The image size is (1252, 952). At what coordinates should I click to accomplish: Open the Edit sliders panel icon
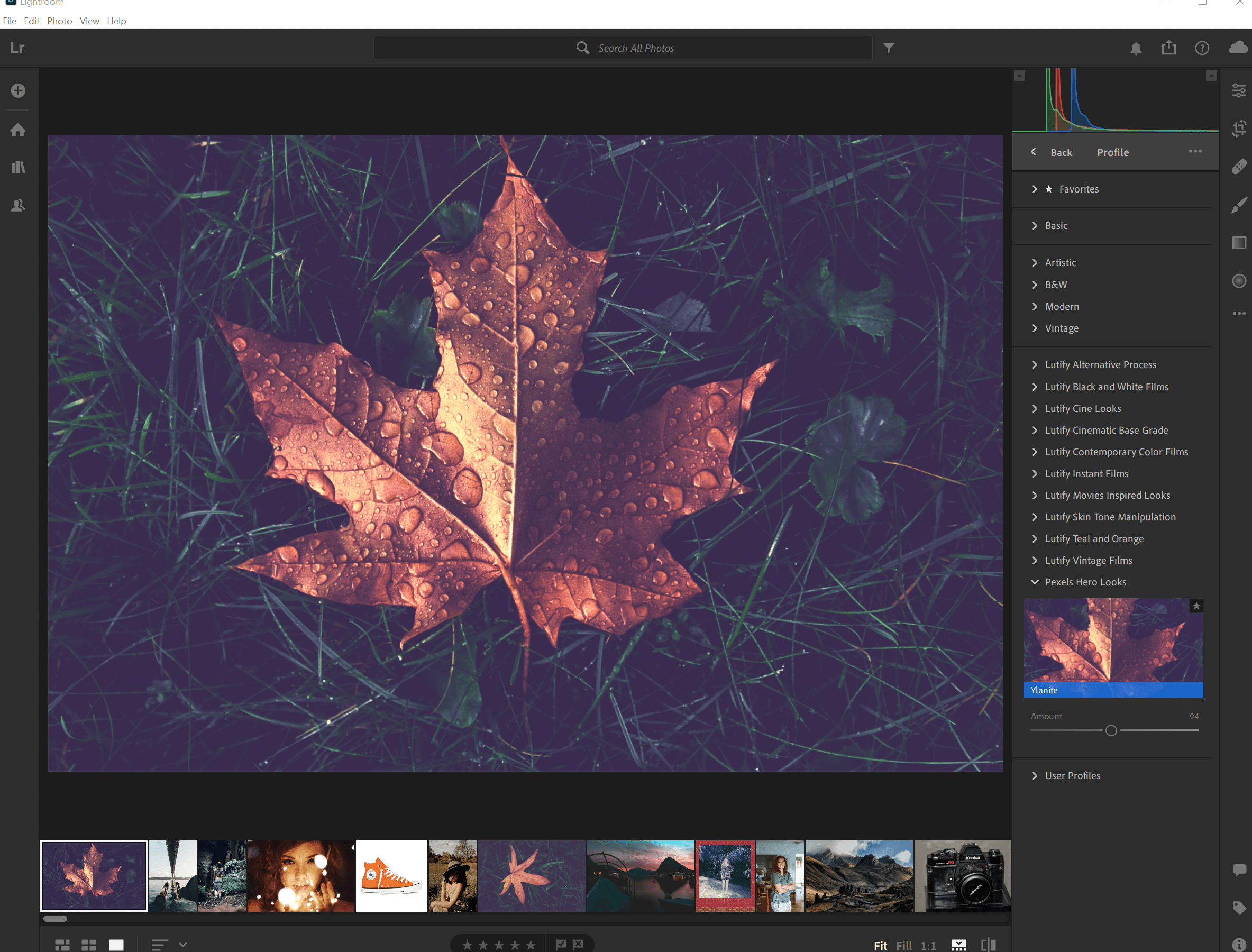click(x=1239, y=90)
